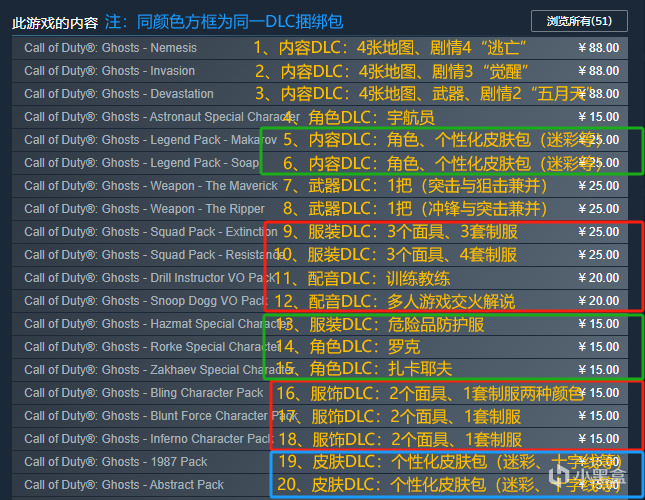Click ¥ 15.00 price on Astronaut row
Screen dimensions: 645x500
click(599, 117)
